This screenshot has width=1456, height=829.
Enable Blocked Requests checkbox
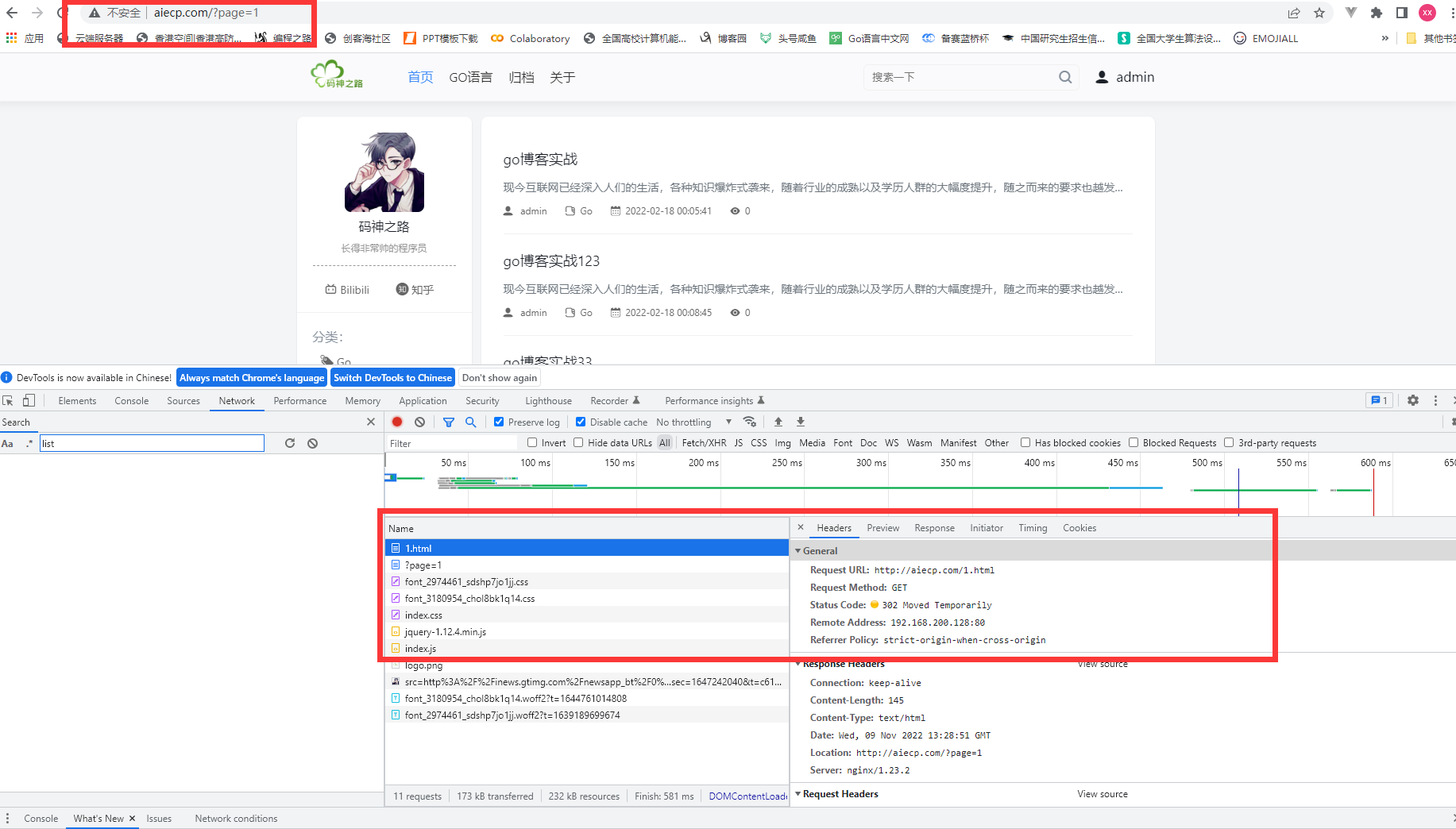coord(1134,442)
